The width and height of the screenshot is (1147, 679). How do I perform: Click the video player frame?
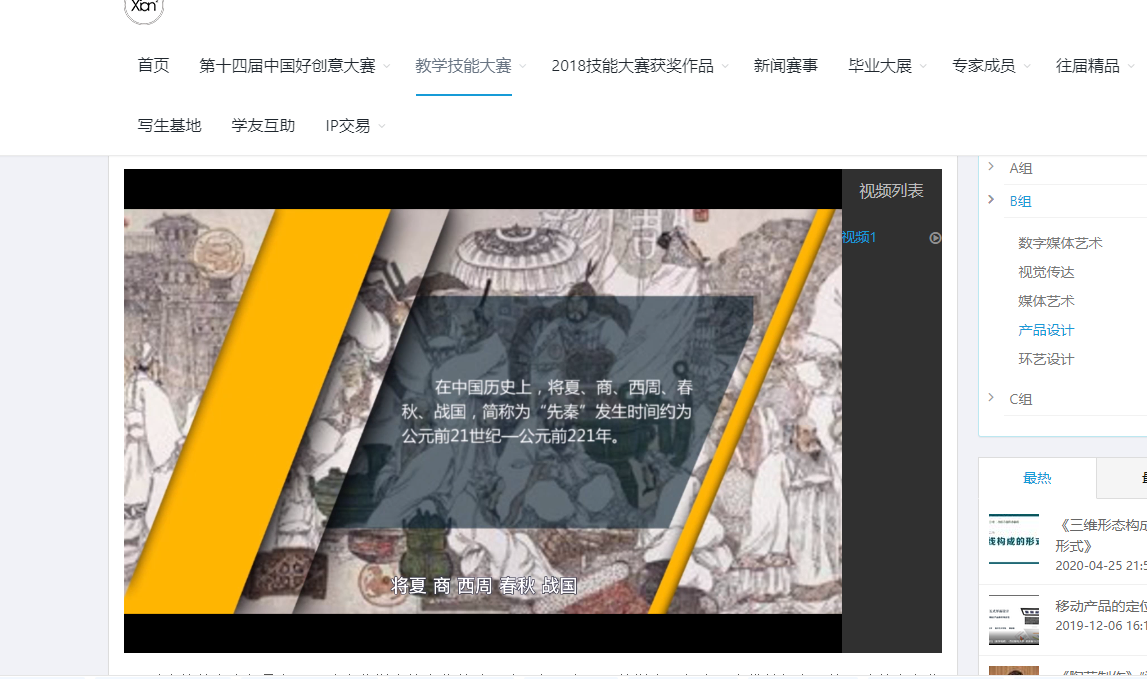pos(482,410)
